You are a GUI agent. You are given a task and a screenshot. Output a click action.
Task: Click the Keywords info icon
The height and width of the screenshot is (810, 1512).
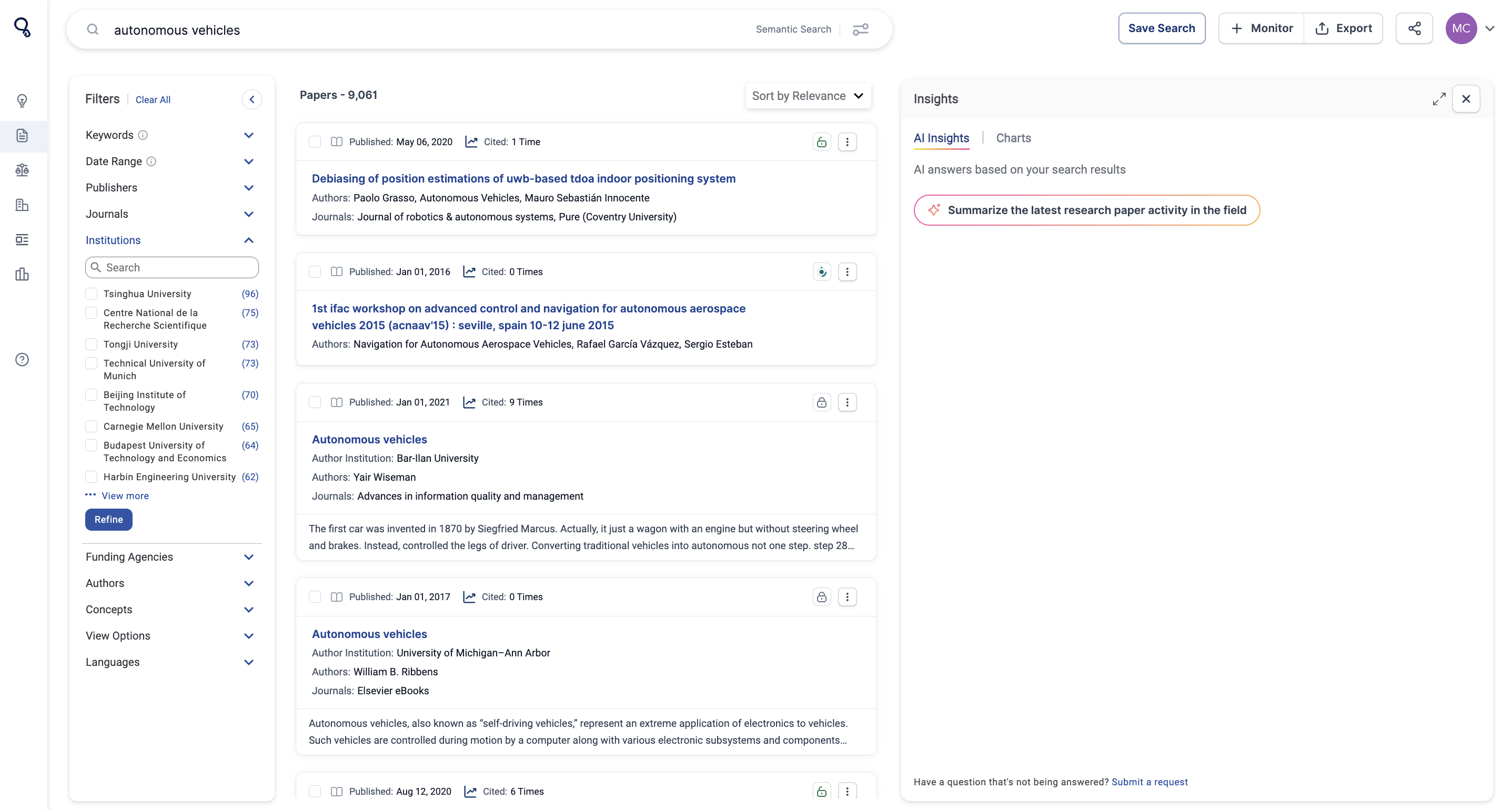pyautogui.click(x=143, y=135)
